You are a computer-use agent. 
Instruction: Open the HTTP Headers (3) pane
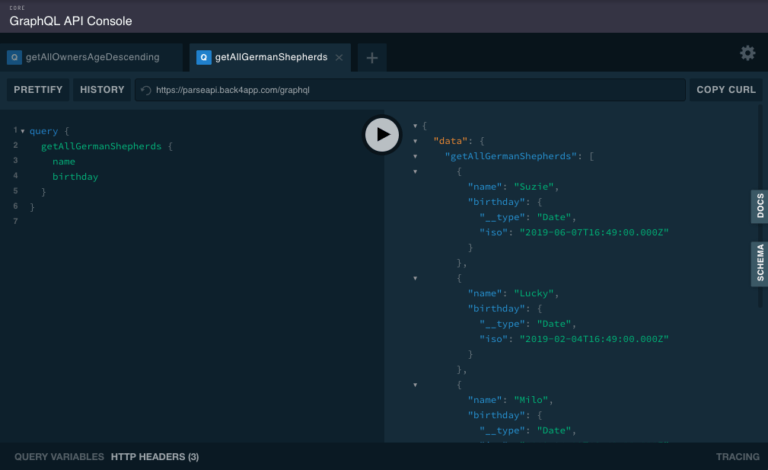pos(155,457)
